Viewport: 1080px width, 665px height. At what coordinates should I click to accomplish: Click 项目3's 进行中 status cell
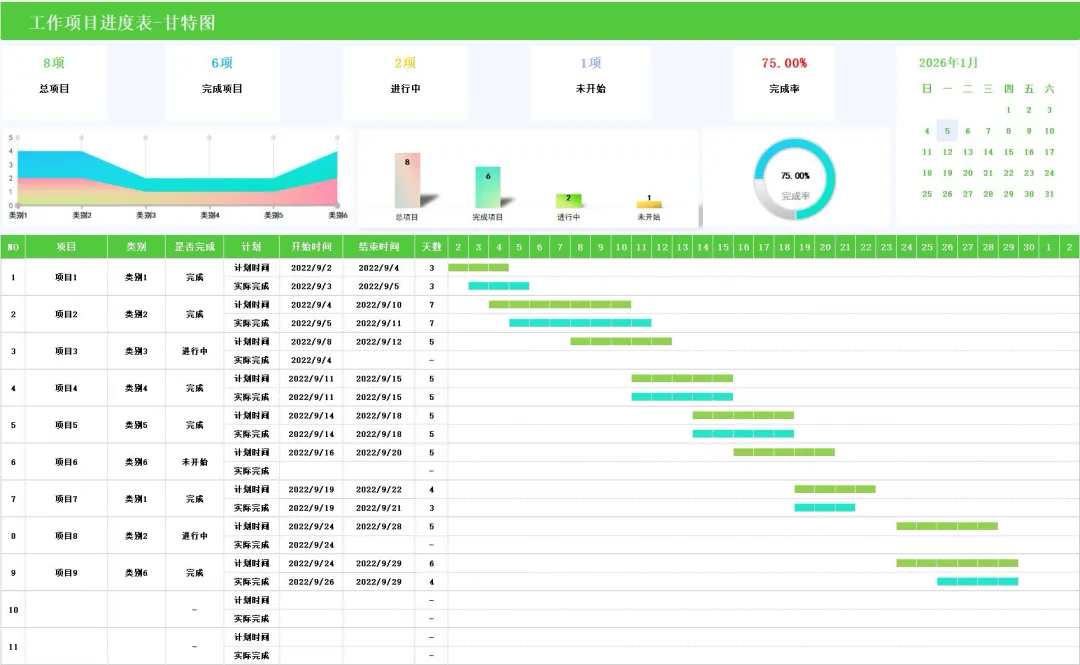click(194, 351)
